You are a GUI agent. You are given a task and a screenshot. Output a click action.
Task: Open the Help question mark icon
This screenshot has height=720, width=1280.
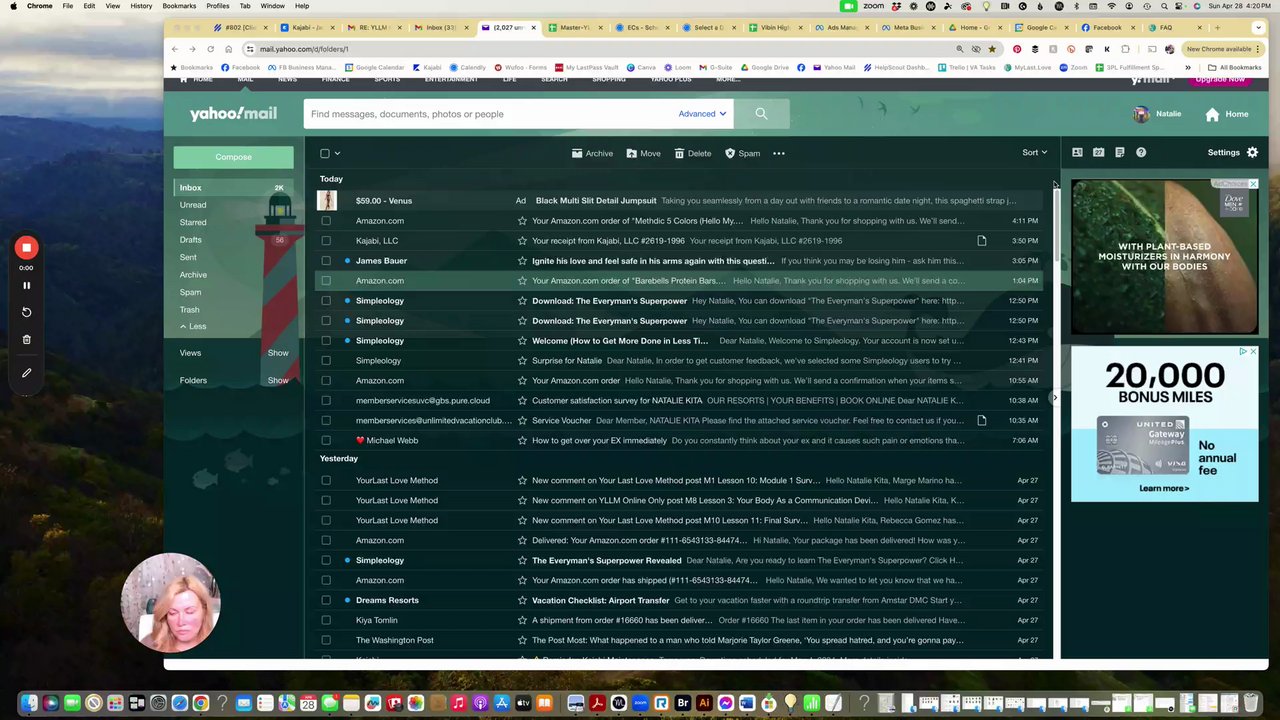[1141, 152]
